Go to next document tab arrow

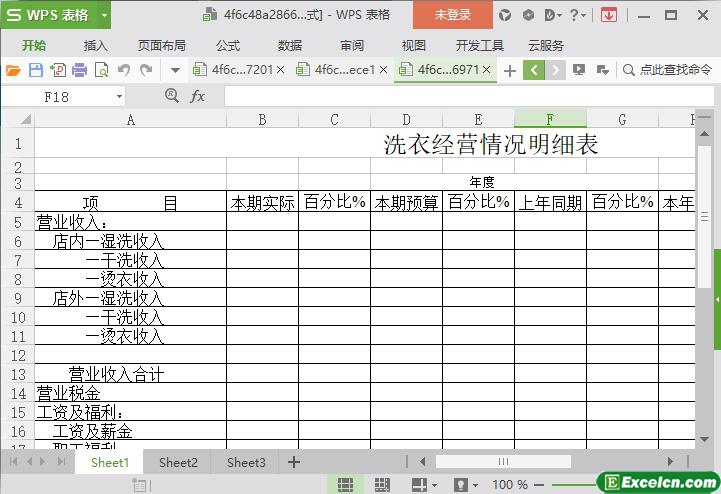555,70
